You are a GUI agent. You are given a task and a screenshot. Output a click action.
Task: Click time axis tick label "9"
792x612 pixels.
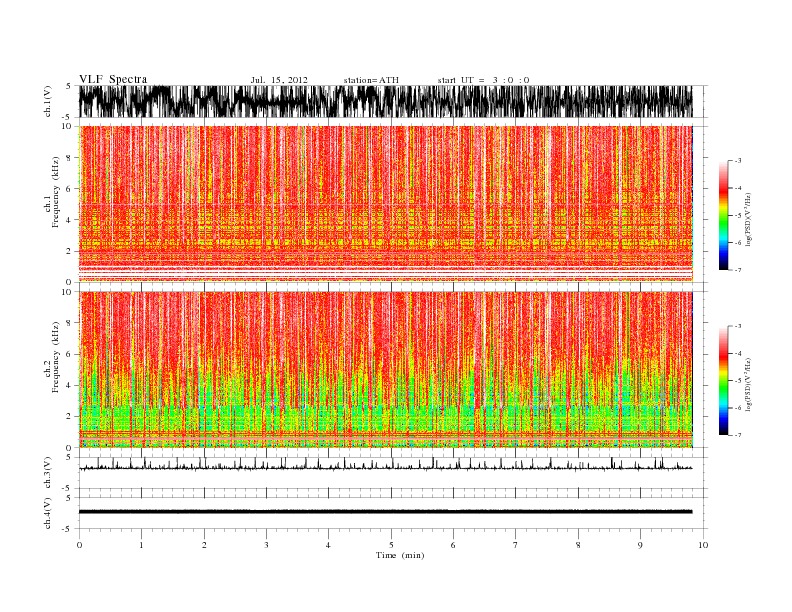coord(640,545)
